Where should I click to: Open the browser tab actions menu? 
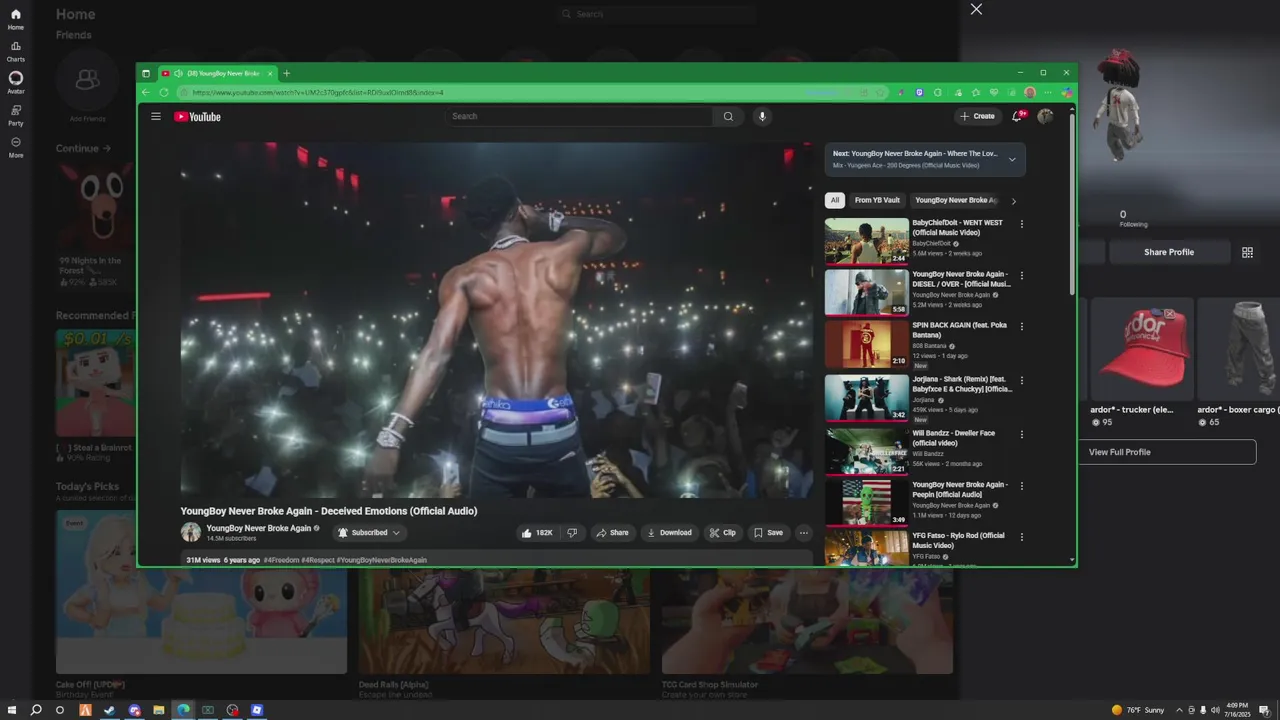tap(146, 73)
